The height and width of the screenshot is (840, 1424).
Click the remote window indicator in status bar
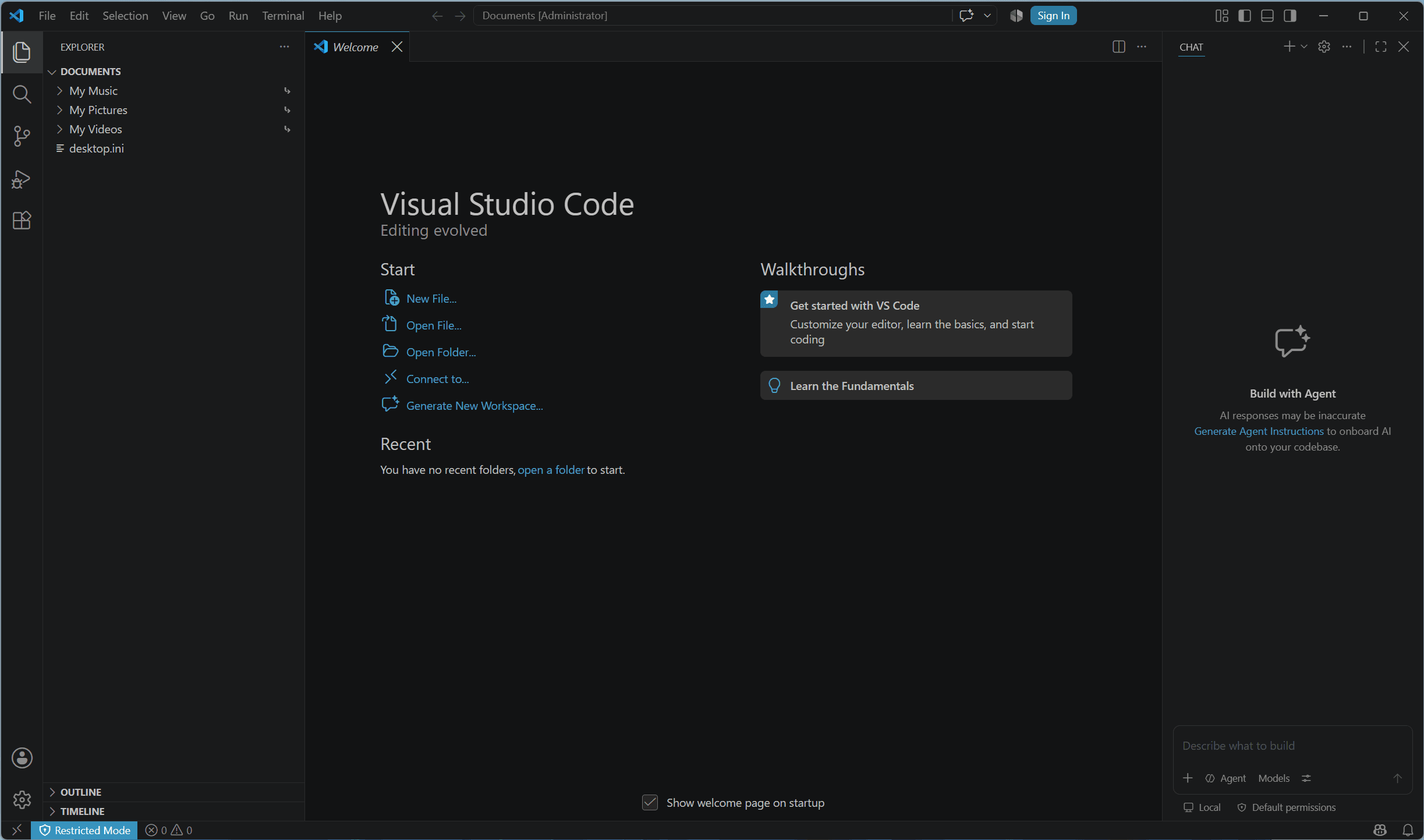[16, 830]
